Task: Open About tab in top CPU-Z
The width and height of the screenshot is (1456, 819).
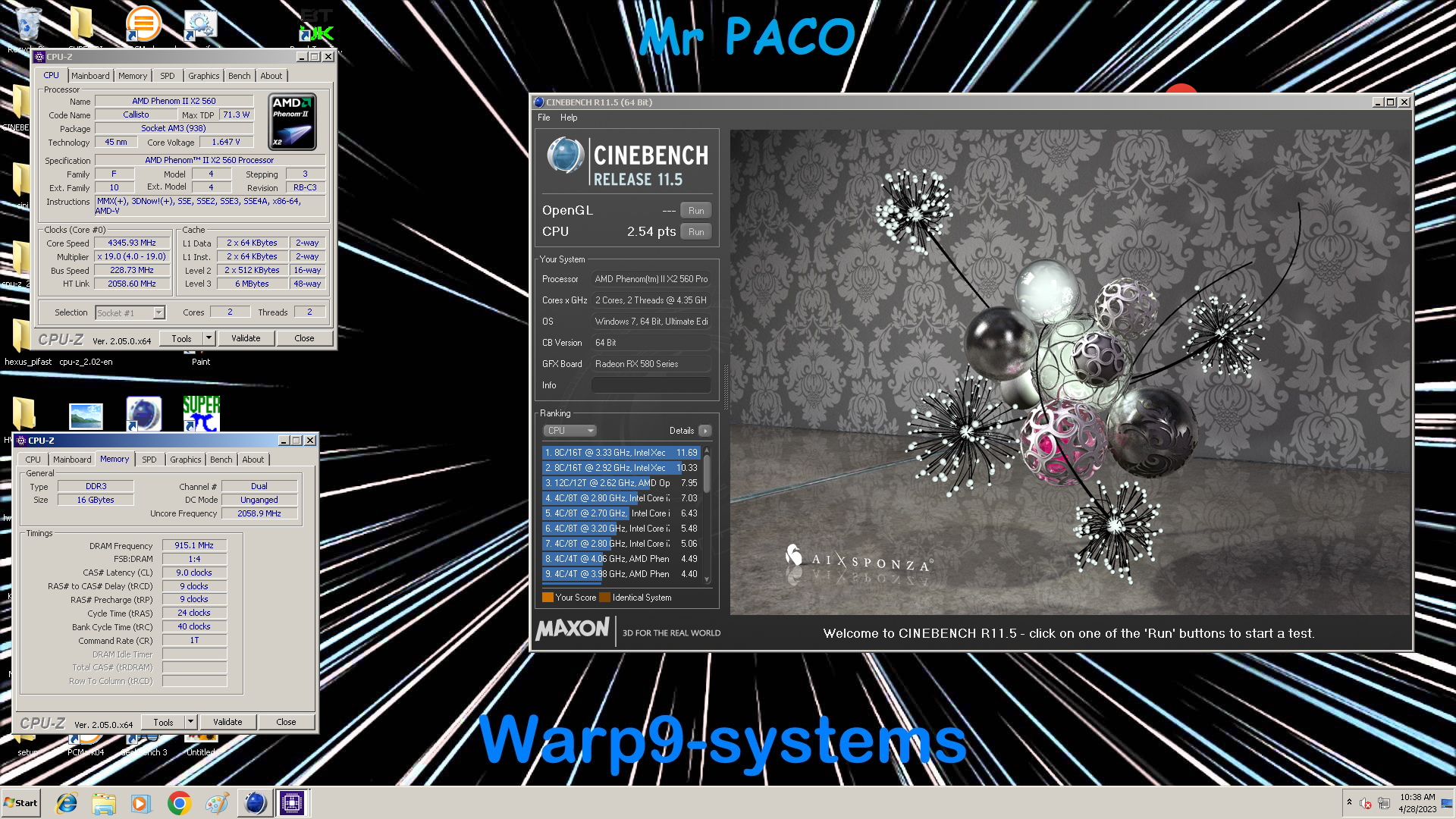Action: pyautogui.click(x=271, y=76)
